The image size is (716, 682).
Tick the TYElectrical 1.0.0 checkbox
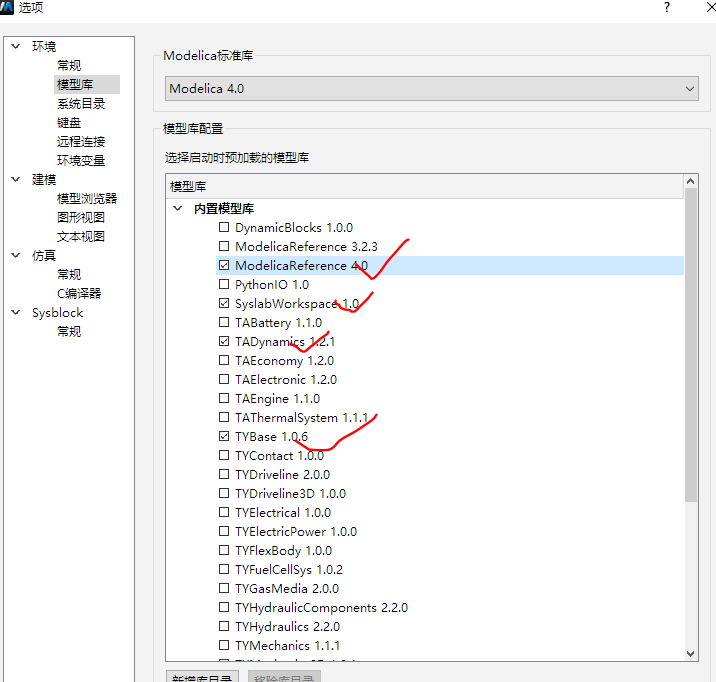[x=224, y=512]
